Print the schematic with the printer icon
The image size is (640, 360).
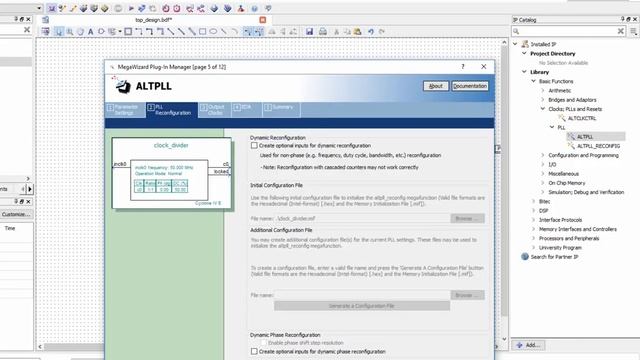click(323, 31)
